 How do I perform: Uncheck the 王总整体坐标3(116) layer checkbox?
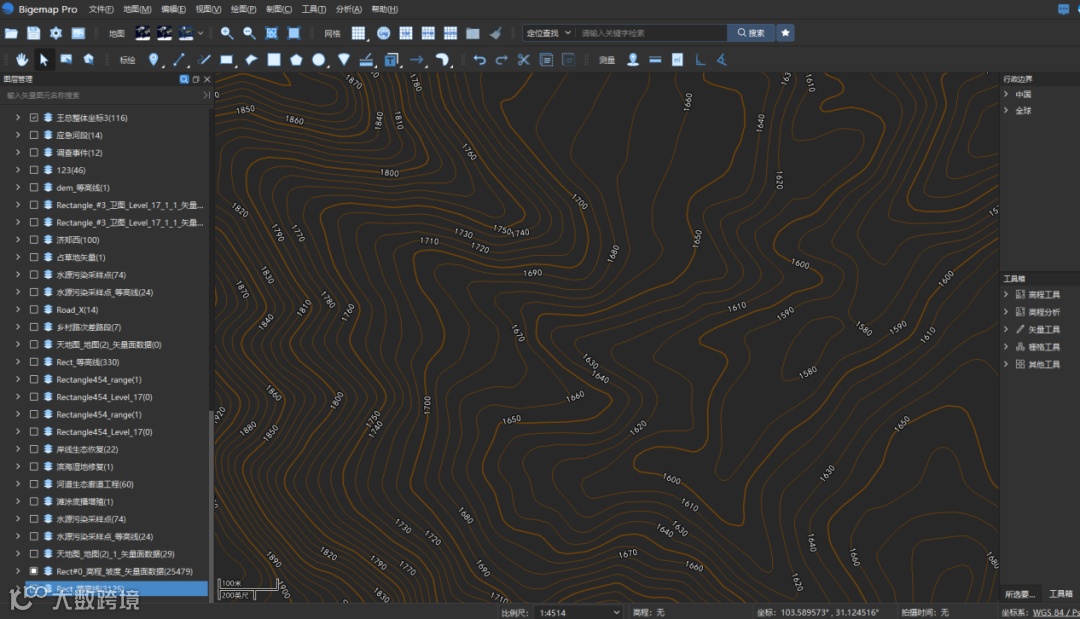[x=34, y=118]
